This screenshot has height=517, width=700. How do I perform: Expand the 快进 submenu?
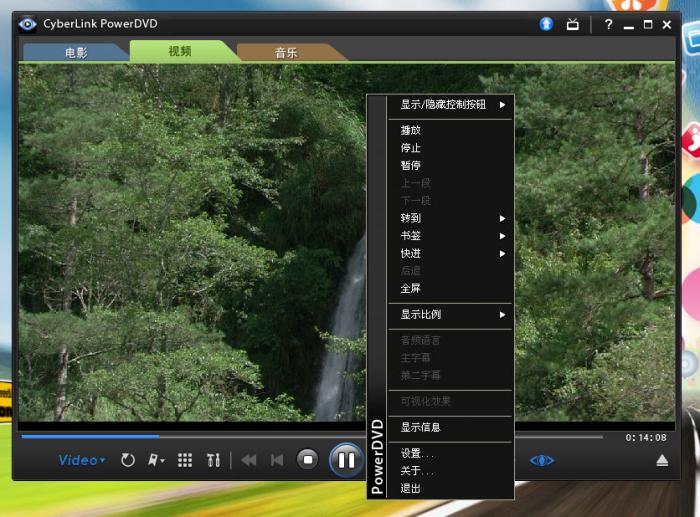(451, 253)
